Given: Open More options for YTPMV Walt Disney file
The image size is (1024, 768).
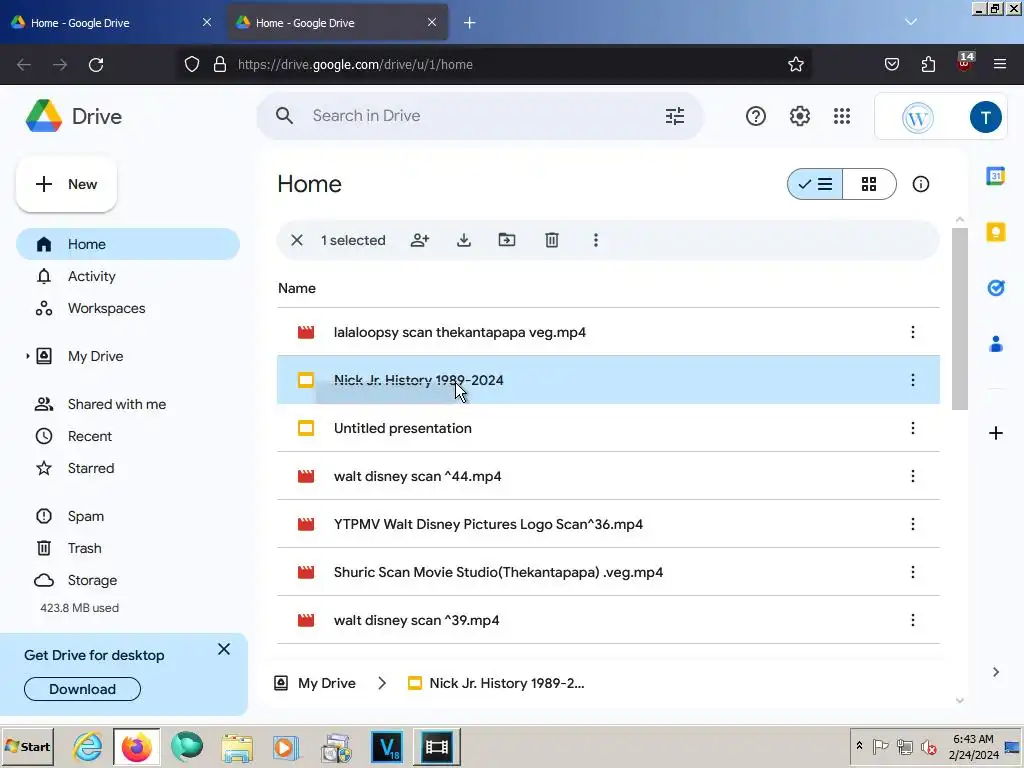Looking at the screenshot, I should [912, 524].
